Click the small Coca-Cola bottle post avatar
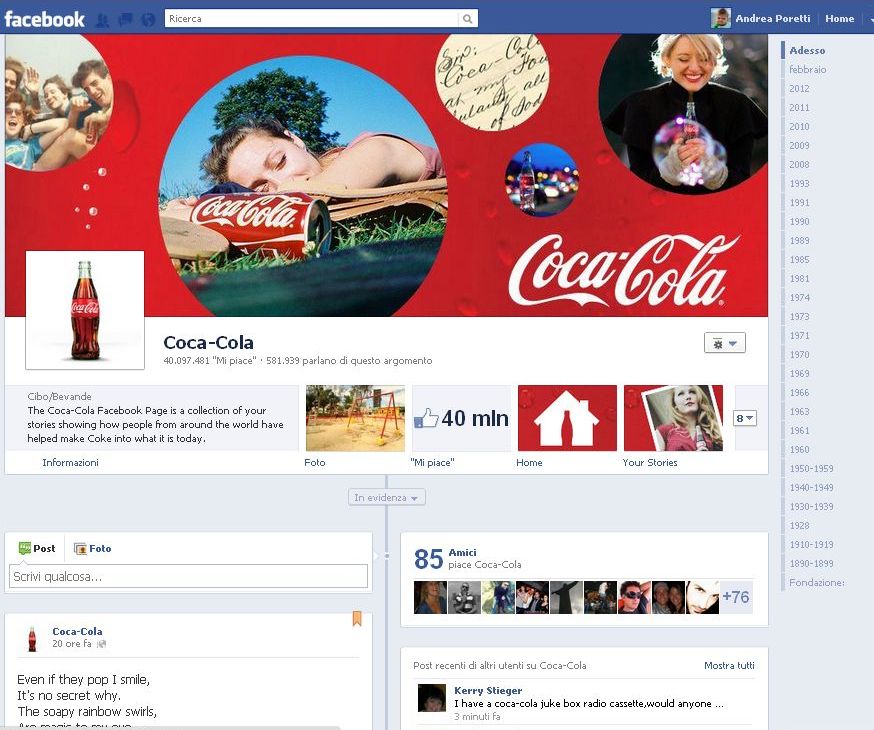 point(32,639)
